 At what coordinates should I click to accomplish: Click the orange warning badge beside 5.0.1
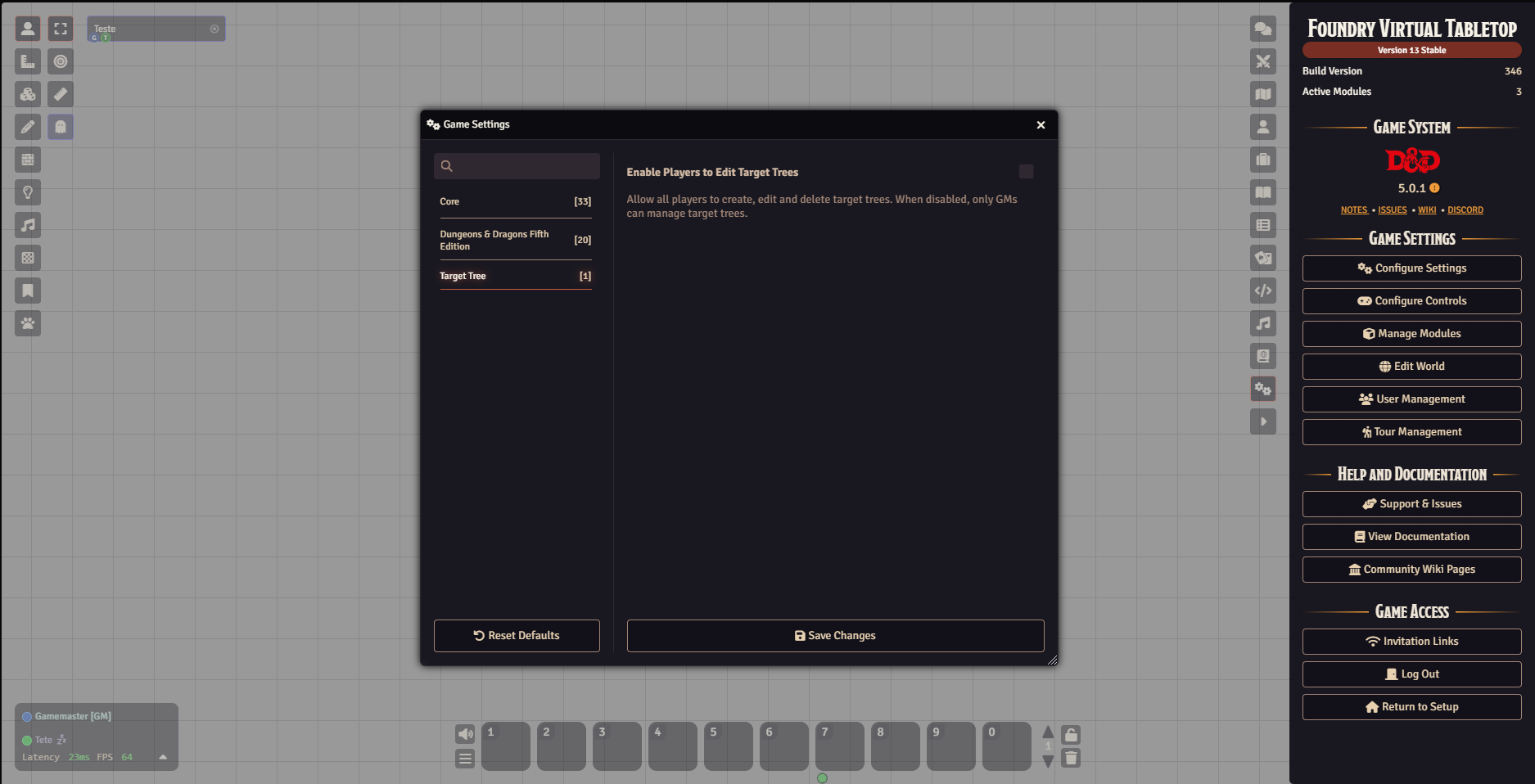(1434, 188)
